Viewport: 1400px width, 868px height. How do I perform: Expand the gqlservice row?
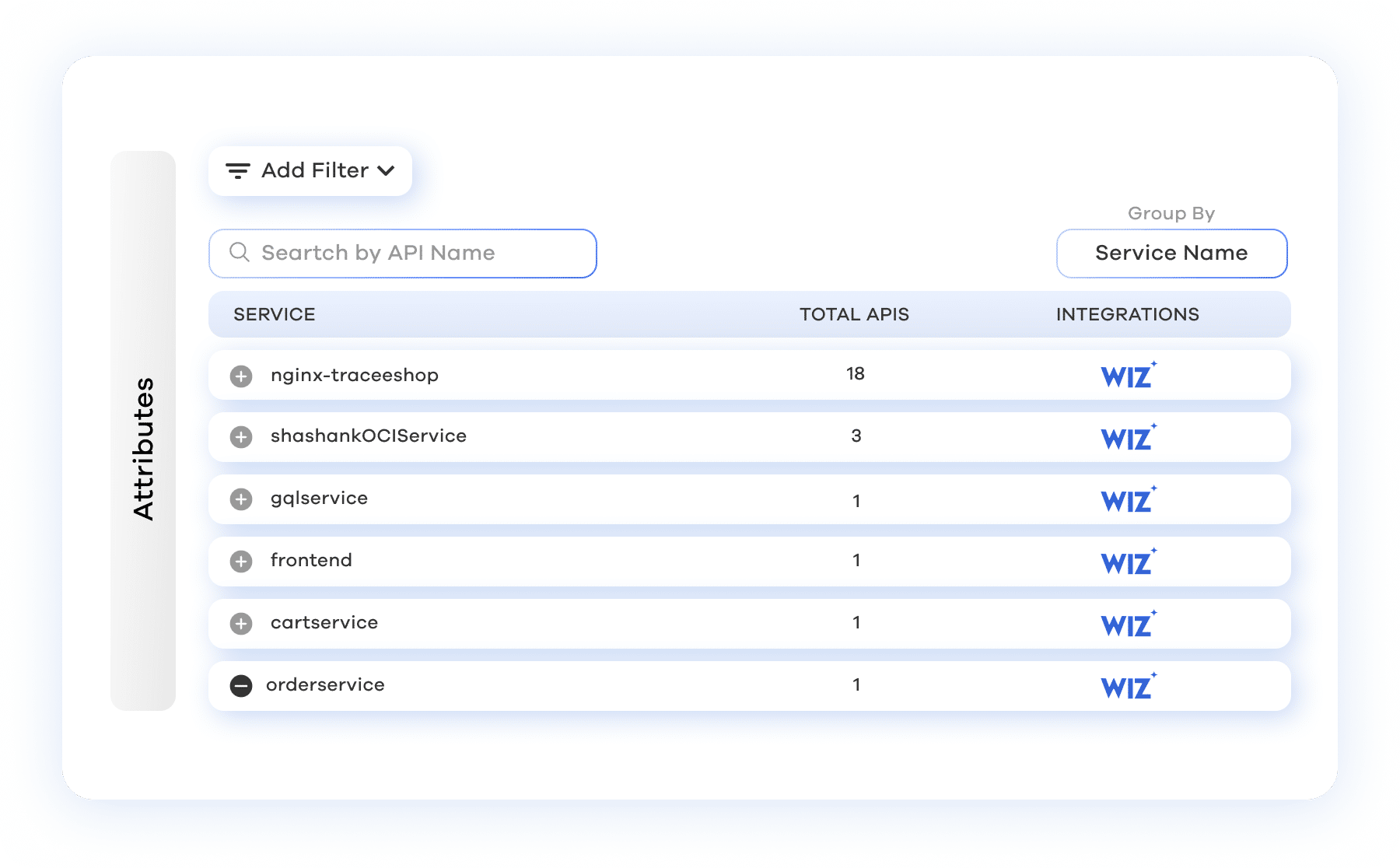click(241, 499)
